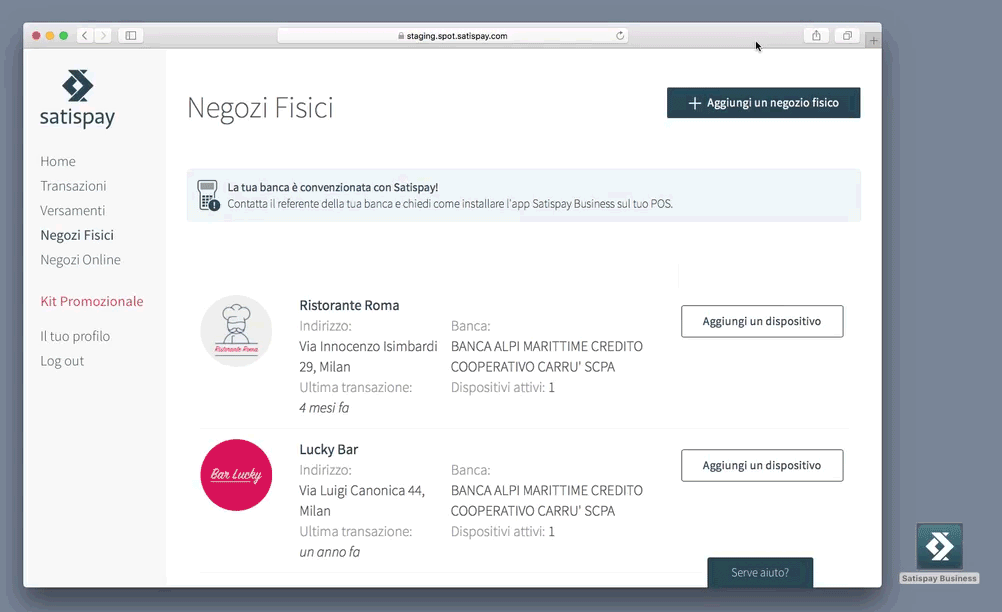This screenshot has width=1002, height=612.
Task: Go to Transazioni in the sidebar
Action: 73,186
